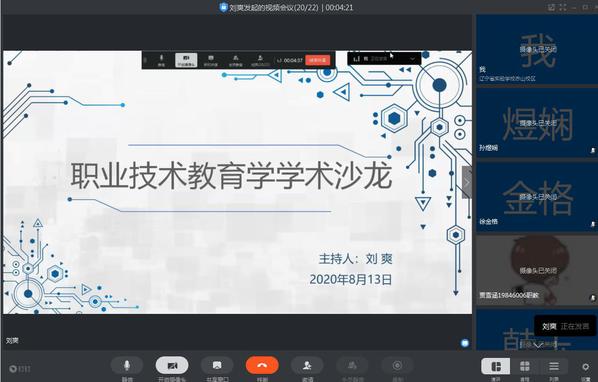Click the recording circle icon
The image size is (598, 382).
[x=397, y=366]
